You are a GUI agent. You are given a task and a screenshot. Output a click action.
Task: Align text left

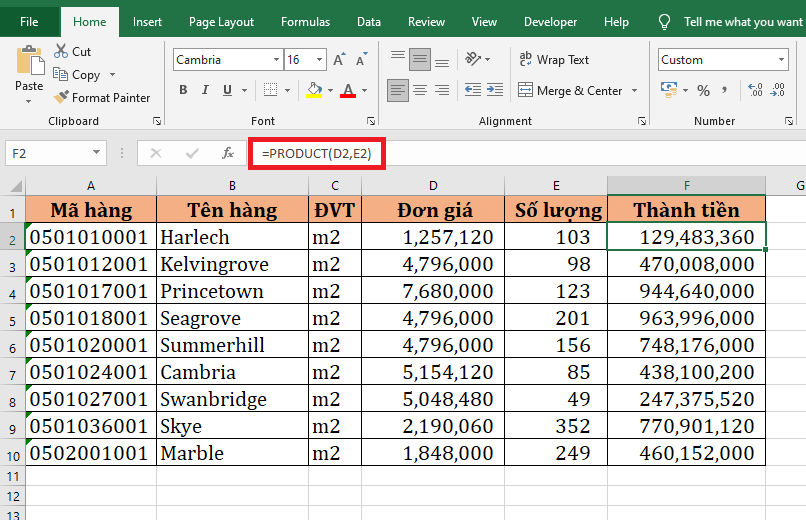click(397, 90)
